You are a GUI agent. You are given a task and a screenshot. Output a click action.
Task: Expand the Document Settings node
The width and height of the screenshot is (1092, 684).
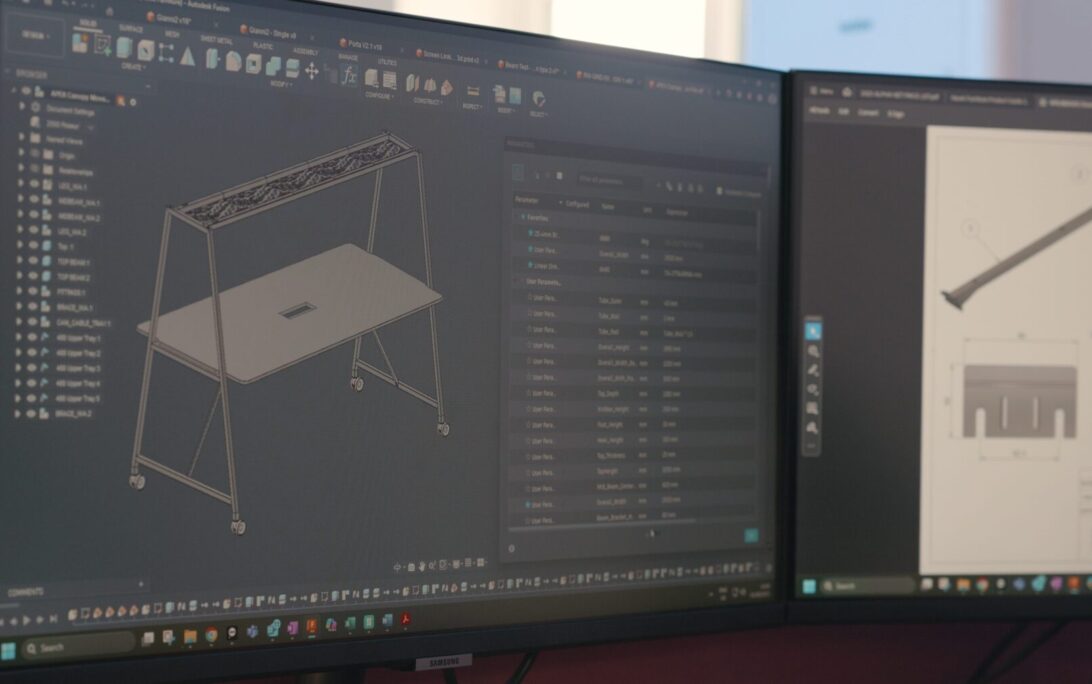(x=22, y=107)
